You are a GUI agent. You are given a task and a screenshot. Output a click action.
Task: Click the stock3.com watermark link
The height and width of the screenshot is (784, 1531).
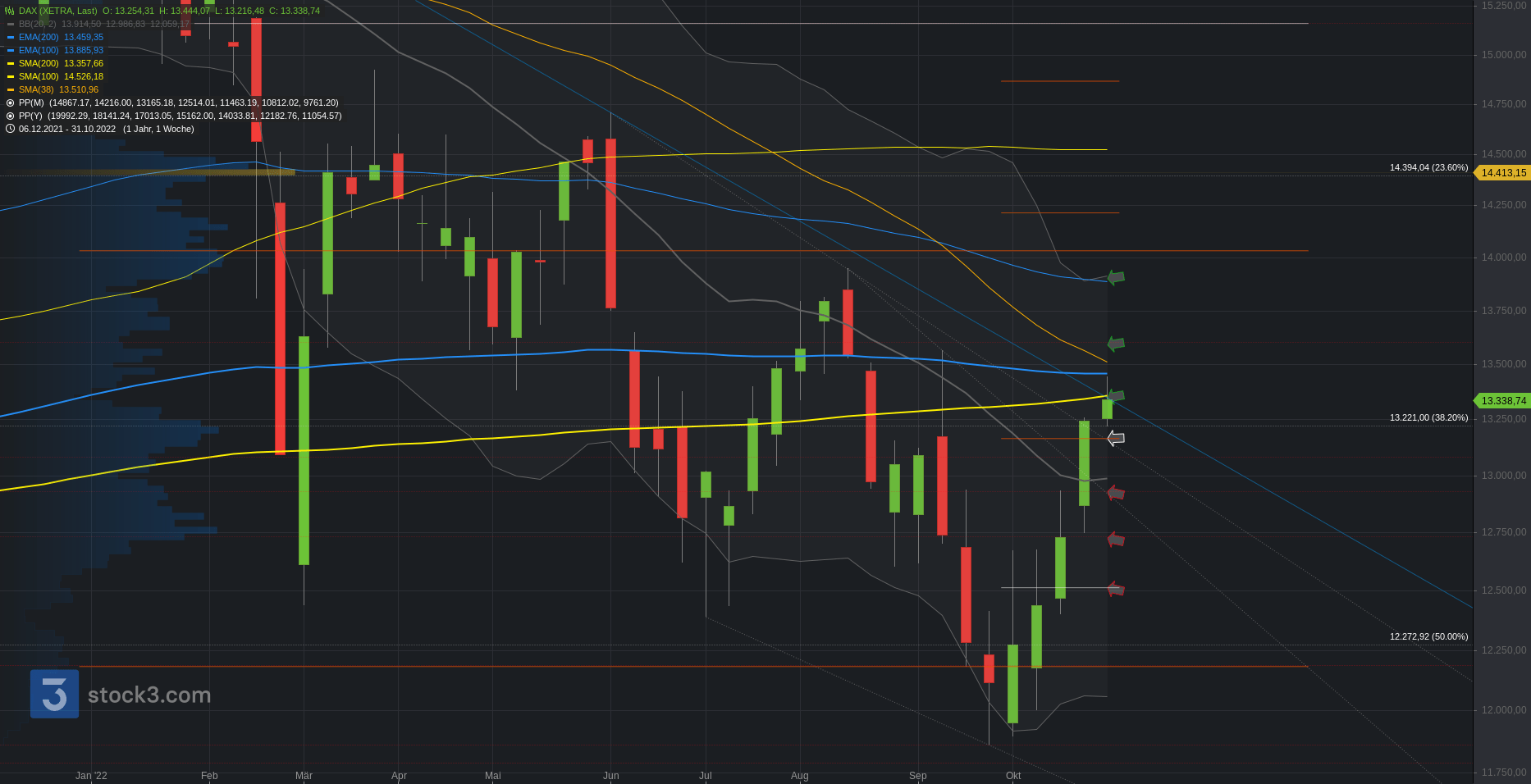pos(149,695)
